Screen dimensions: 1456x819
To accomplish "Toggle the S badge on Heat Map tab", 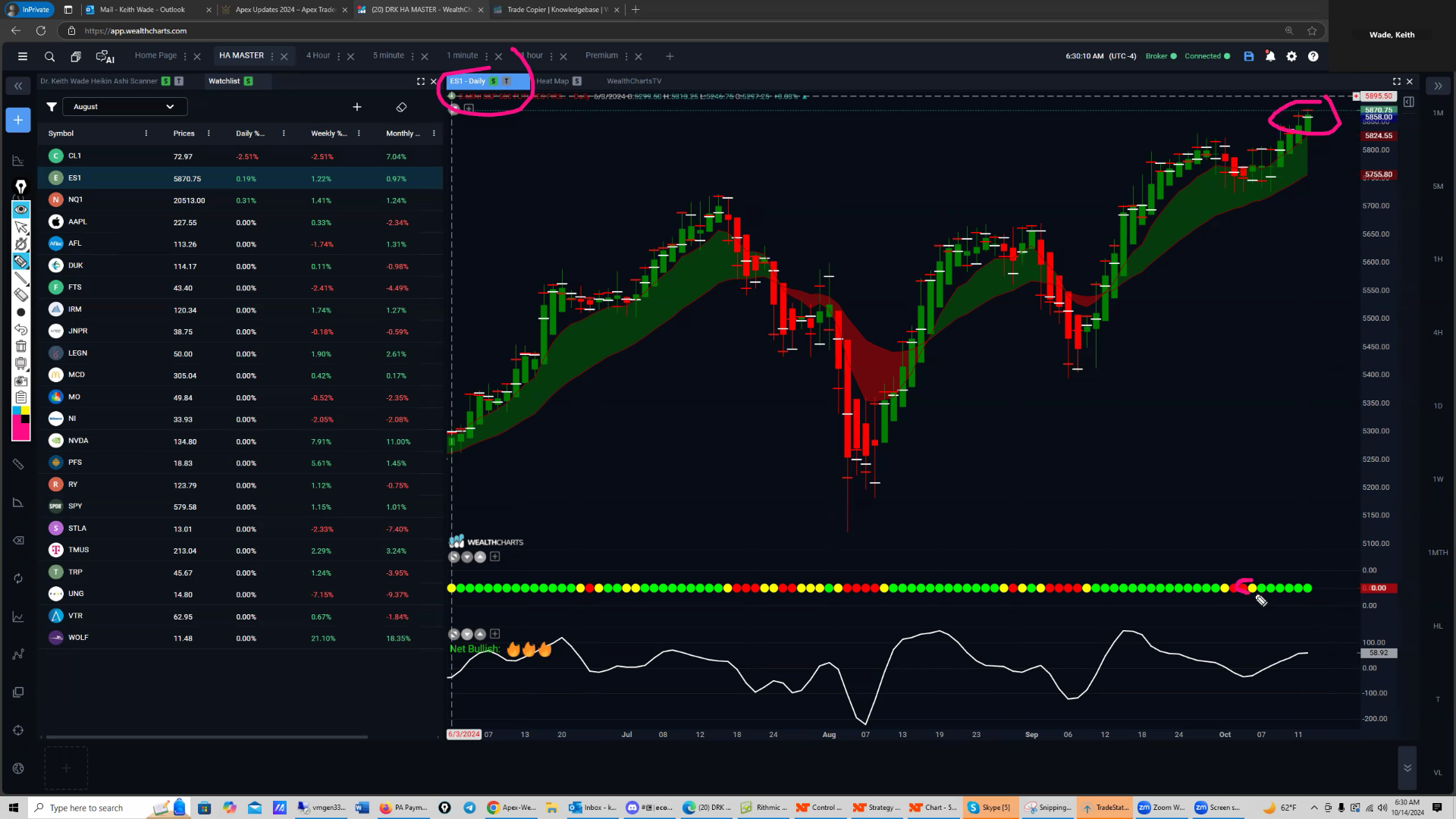I will click(x=577, y=81).
